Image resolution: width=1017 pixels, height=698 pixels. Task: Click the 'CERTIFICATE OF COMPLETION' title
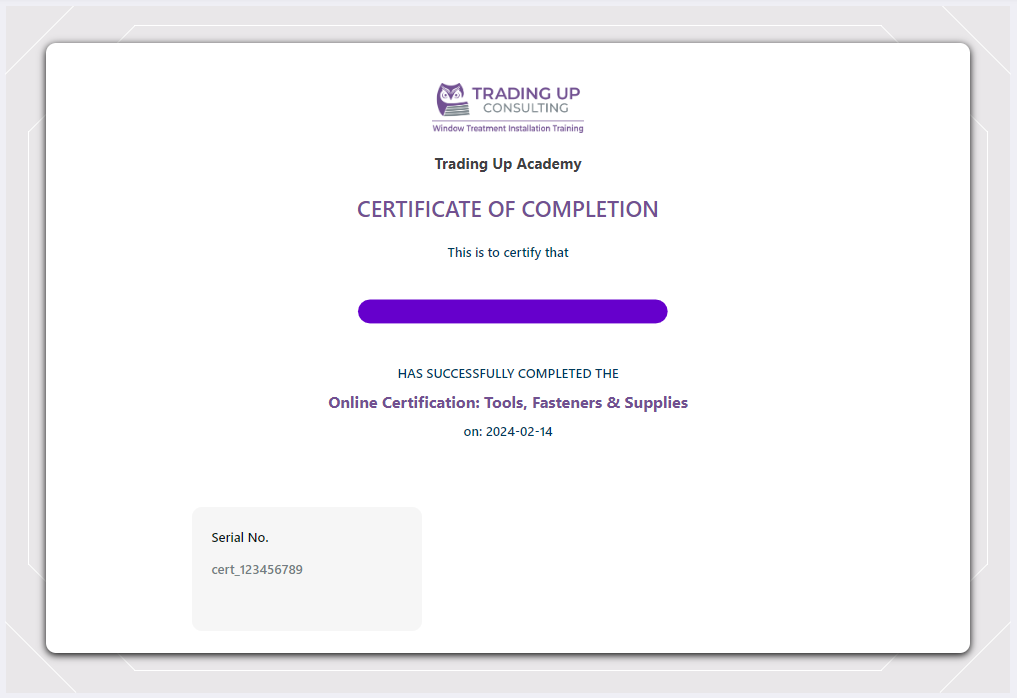[508, 210]
